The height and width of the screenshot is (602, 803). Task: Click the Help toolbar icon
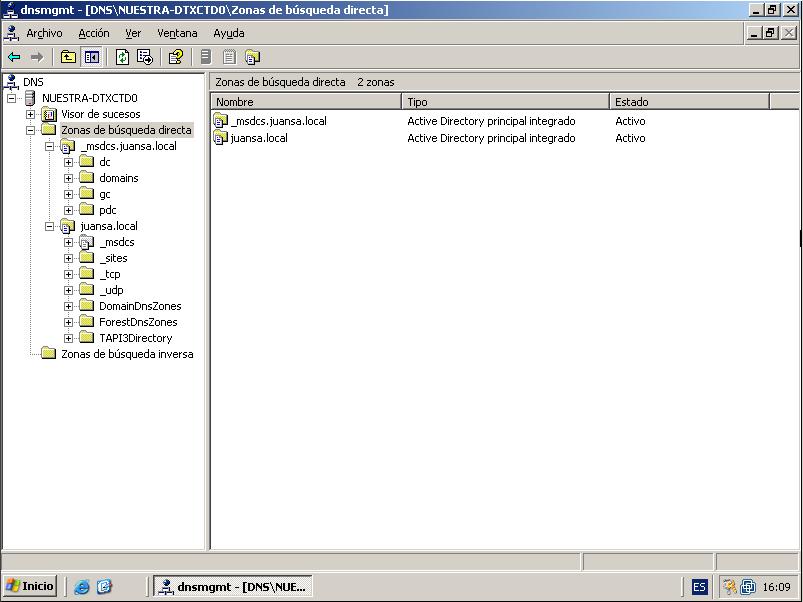tap(176, 57)
